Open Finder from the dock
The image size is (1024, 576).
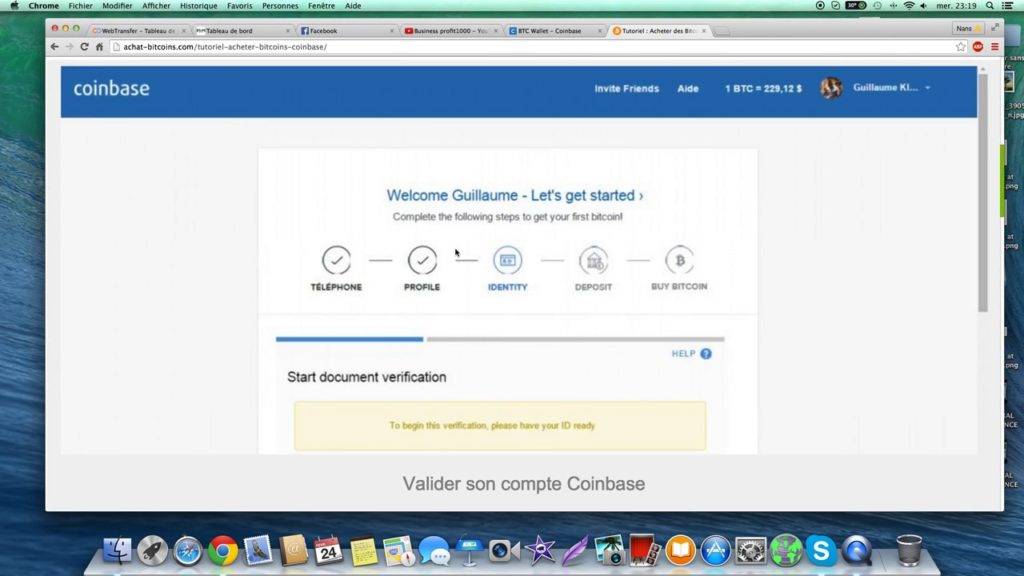118,551
